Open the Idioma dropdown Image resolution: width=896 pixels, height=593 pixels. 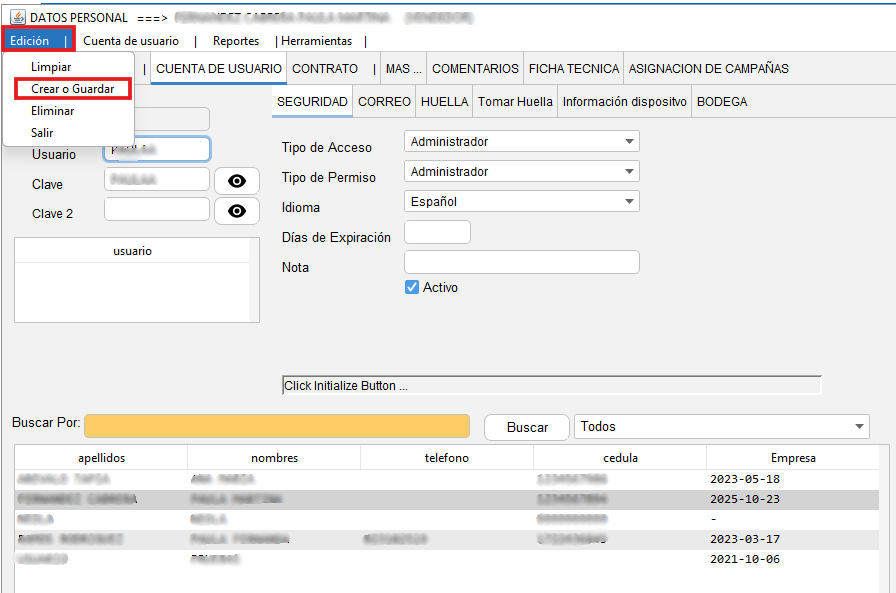521,201
